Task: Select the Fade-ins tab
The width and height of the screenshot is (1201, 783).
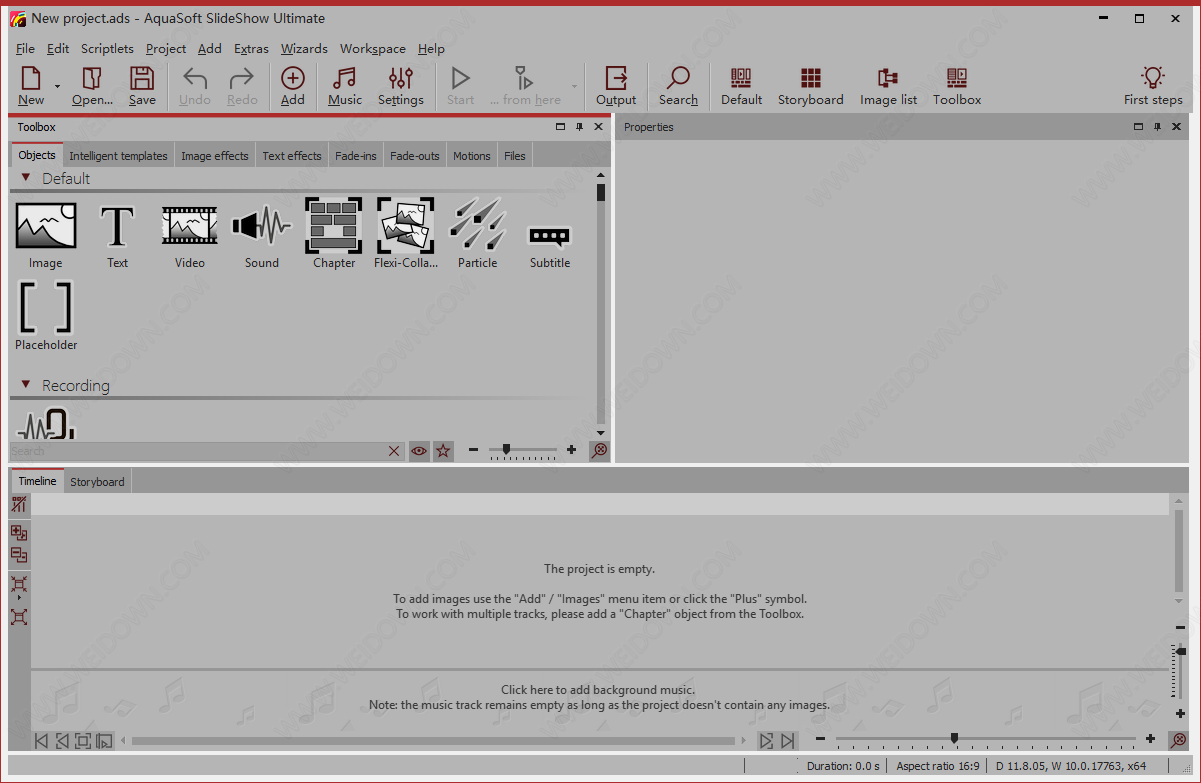Action: click(x=356, y=155)
